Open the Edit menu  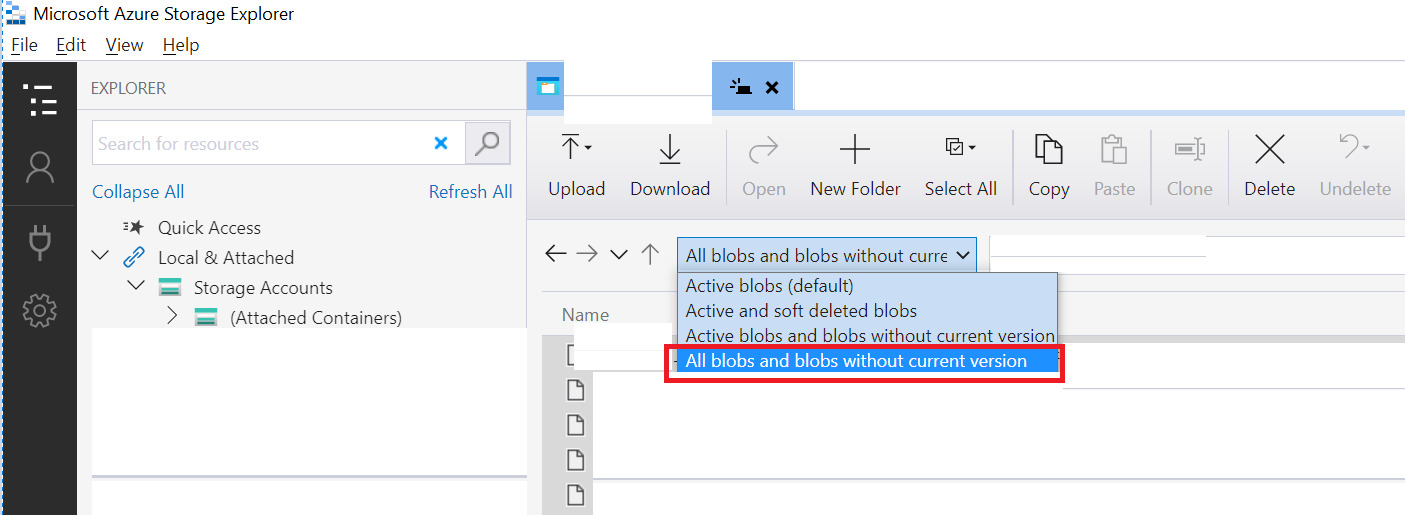71,45
